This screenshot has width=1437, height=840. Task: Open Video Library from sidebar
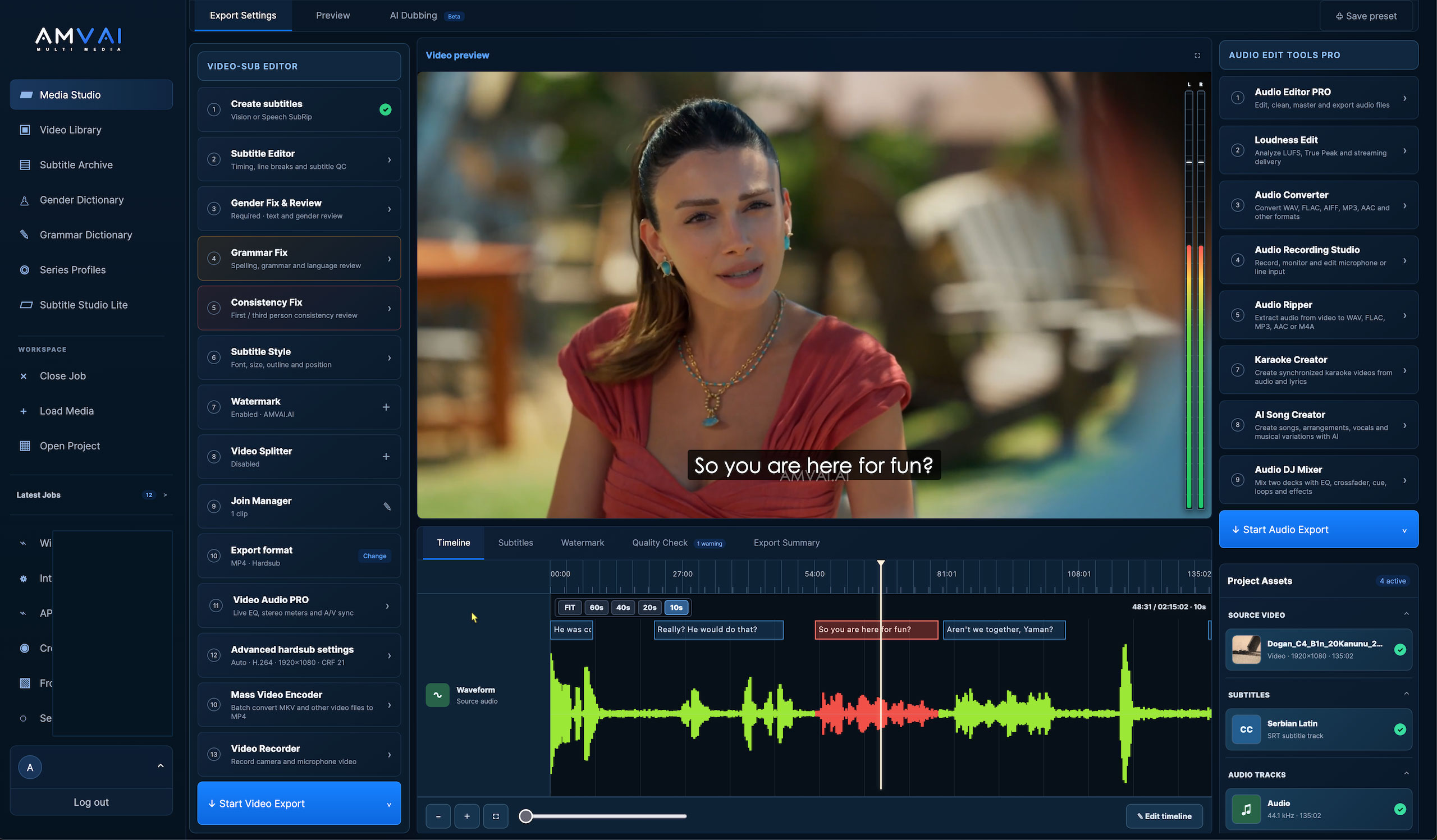(91, 130)
